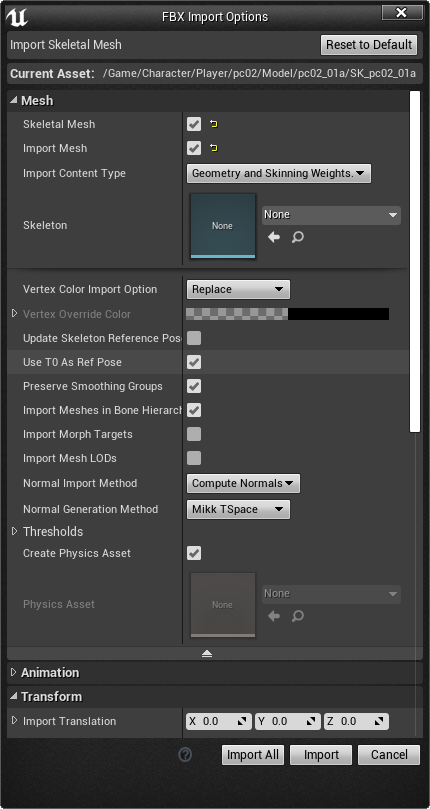Toggle the Import Mesh checkbox
This screenshot has width=430, height=809.
194,148
